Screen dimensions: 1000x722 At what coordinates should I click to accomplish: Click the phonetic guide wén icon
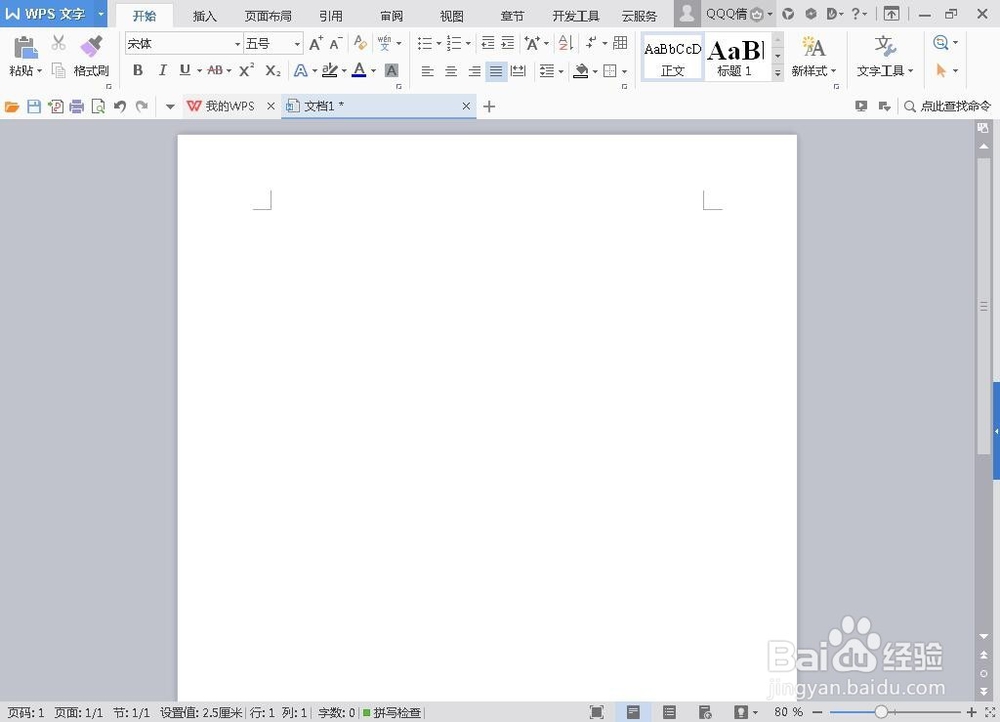(x=385, y=43)
